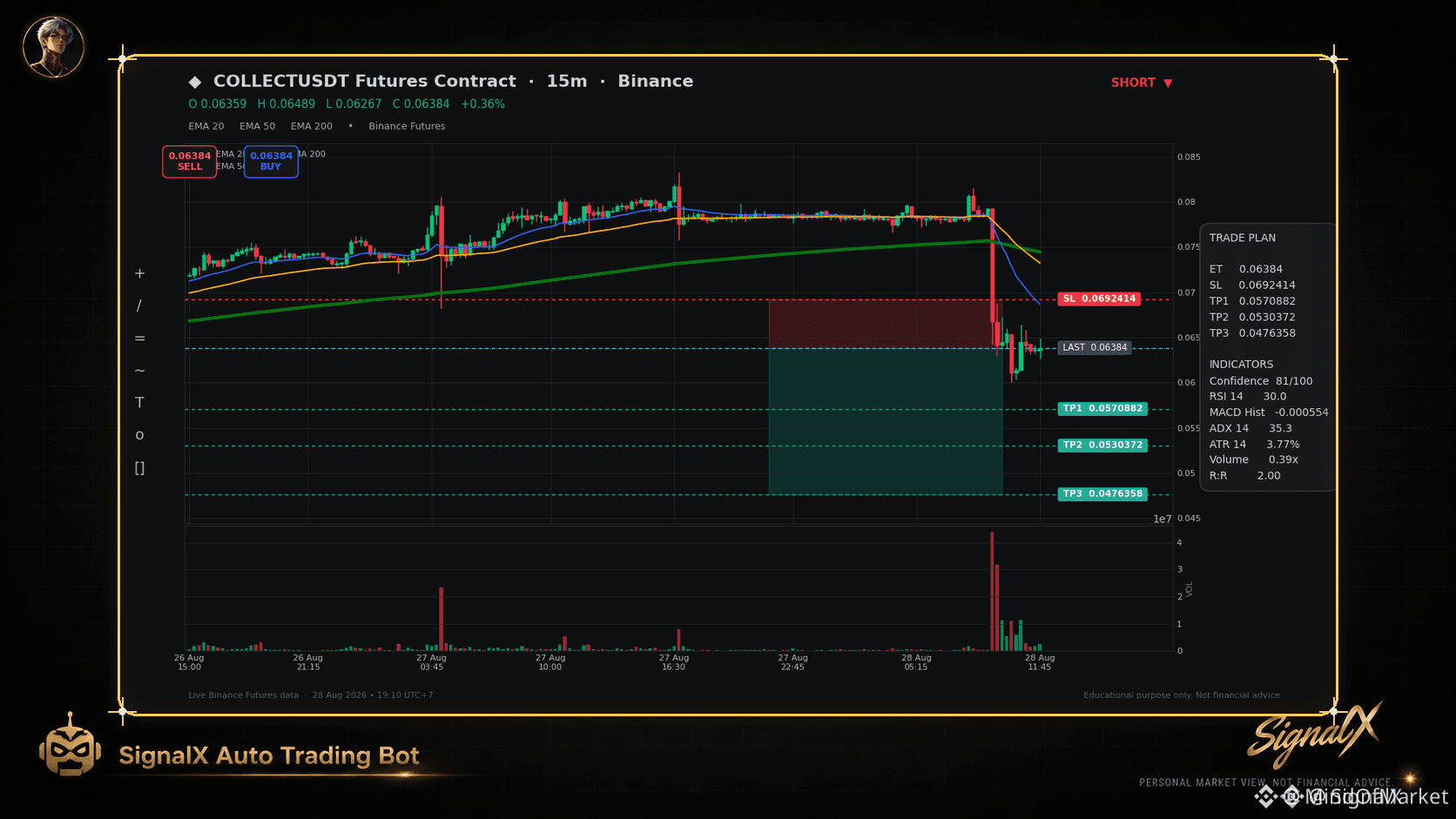Click the red SELL 0.06384 button

click(x=190, y=161)
